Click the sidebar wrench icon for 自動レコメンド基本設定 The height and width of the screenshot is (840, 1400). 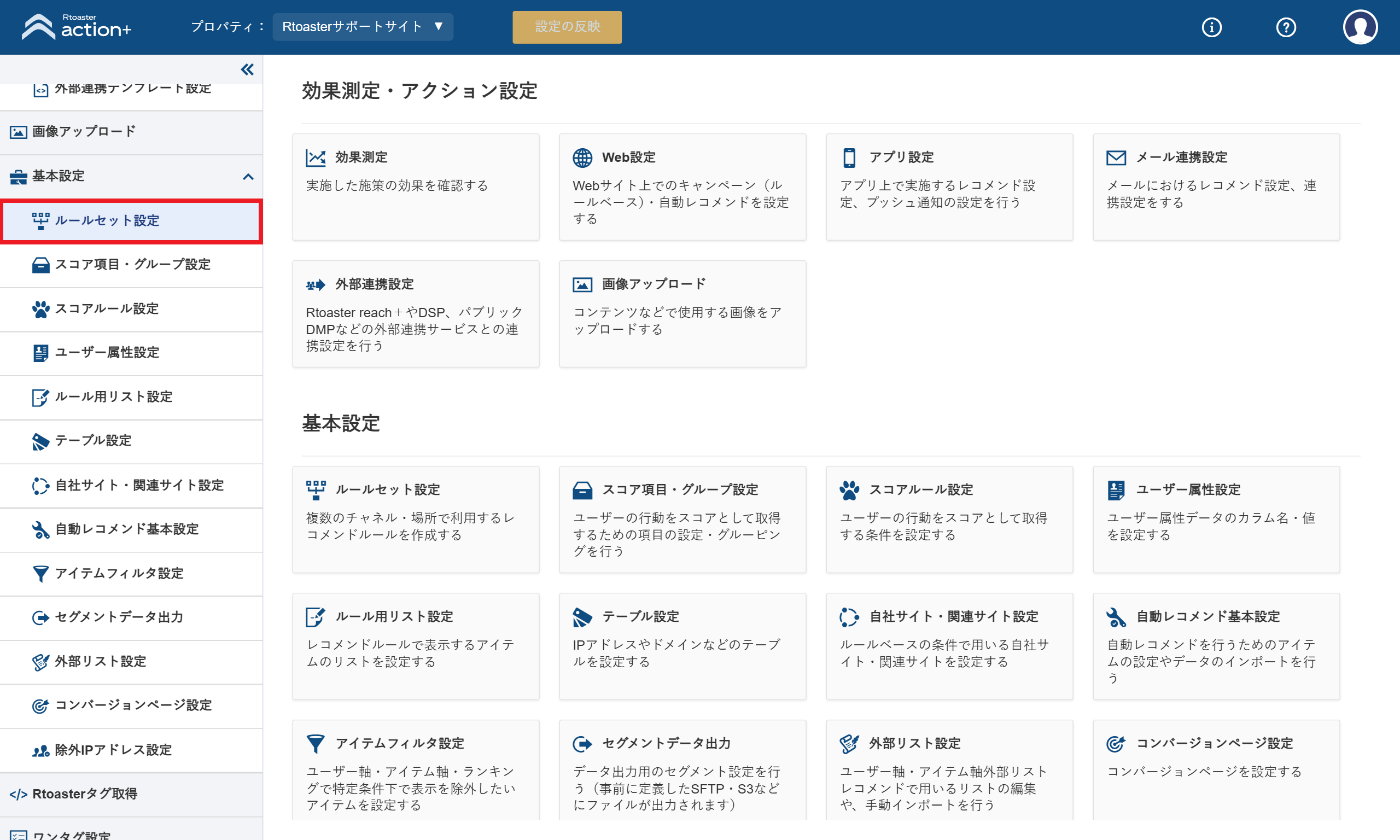[41, 529]
